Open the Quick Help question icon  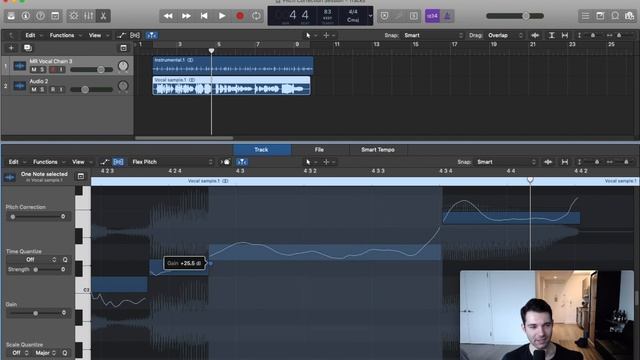click(x=40, y=16)
